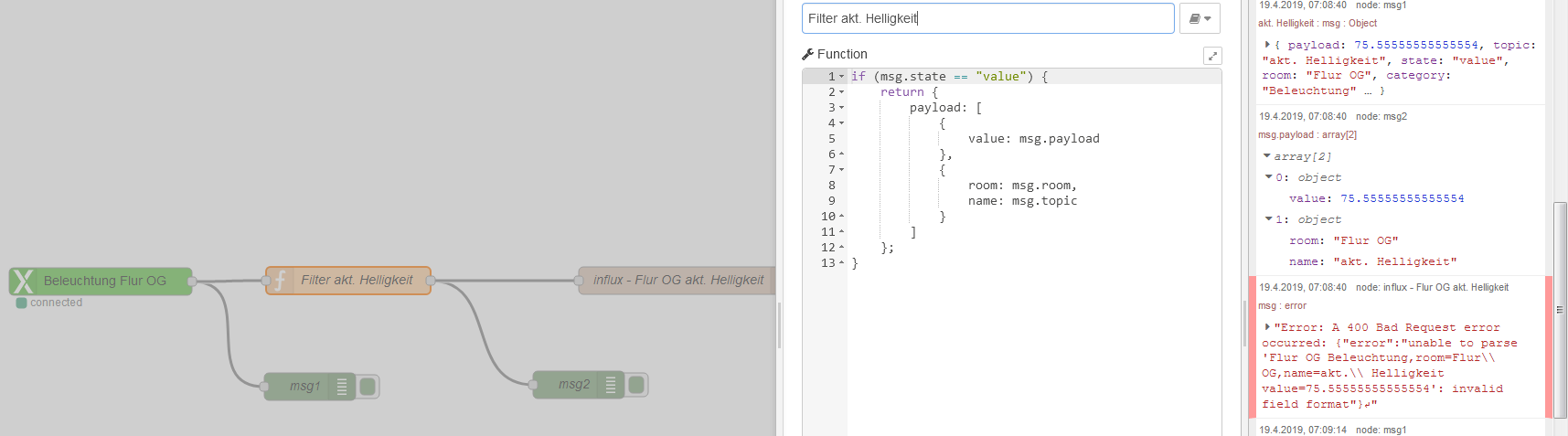This screenshot has height=436, width=1568.
Task: Click 'msg.payload : array[2]' debug header
Action: (x=1307, y=135)
